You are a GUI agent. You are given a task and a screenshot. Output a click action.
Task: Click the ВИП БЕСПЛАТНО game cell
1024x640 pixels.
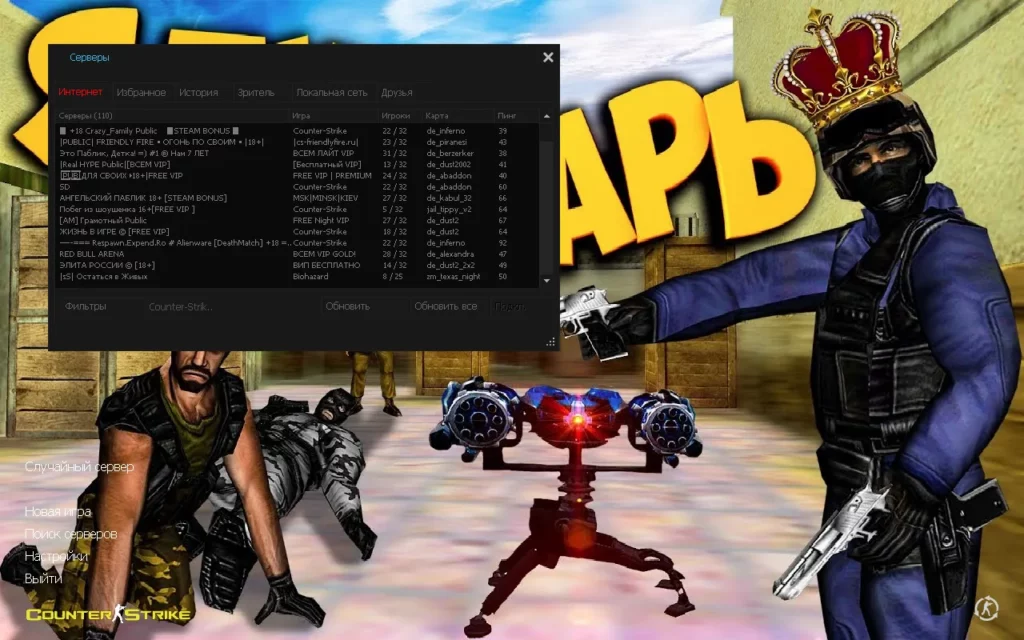click(327, 265)
